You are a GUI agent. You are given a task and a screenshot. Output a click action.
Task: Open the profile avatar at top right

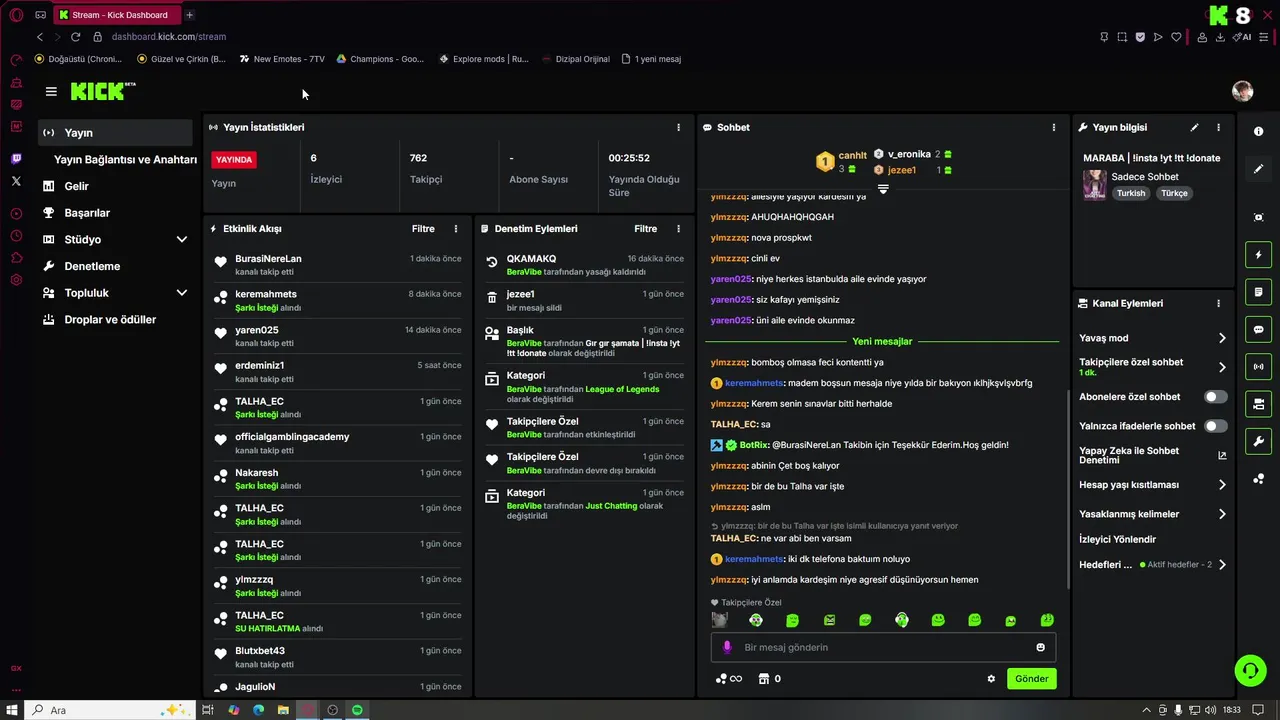1242,91
